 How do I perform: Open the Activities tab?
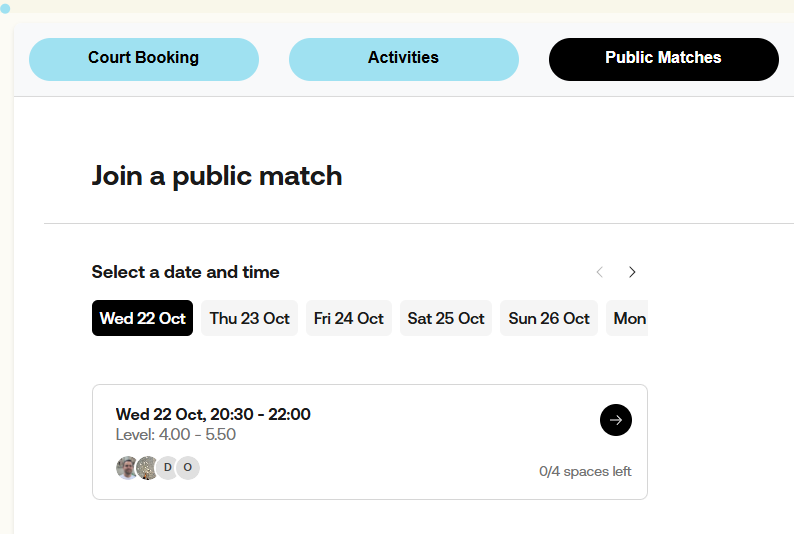pyautogui.click(x=403, y=58)
